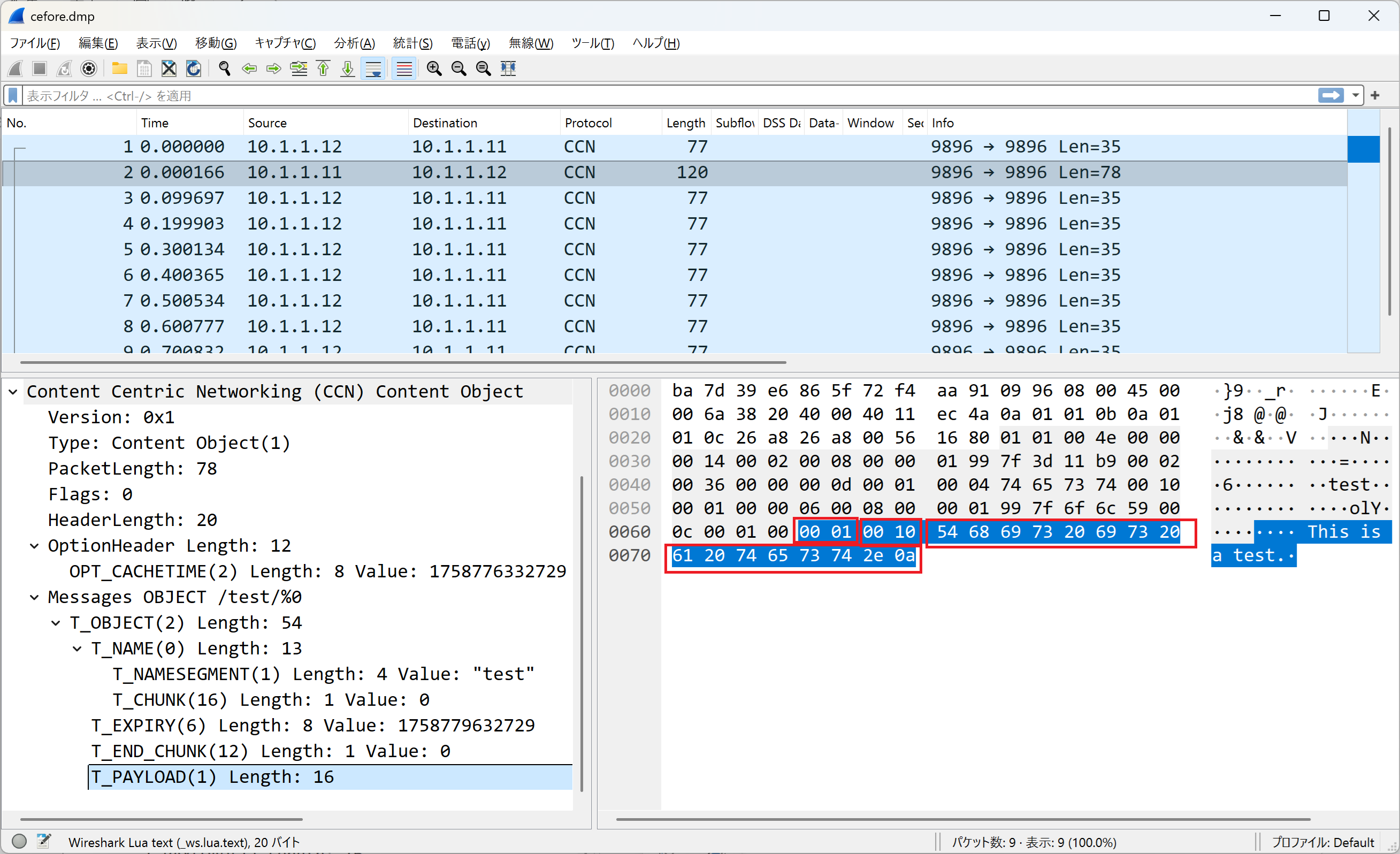
Task: Click the packet list vertical scrollbar
Action: tap(1389, 222)
